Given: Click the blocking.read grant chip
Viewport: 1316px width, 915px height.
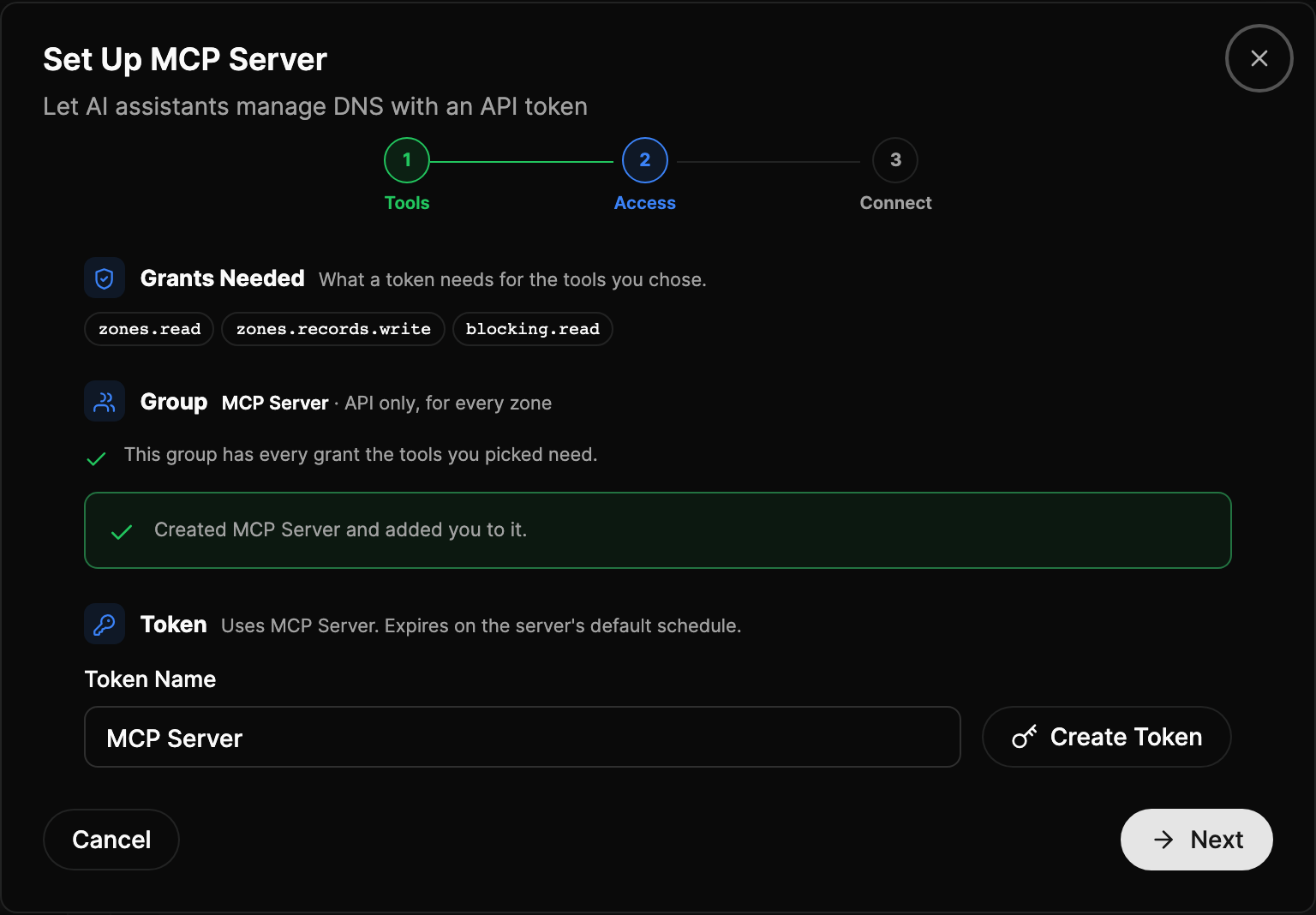Looking at the screenshot, I should coord(533,329).
